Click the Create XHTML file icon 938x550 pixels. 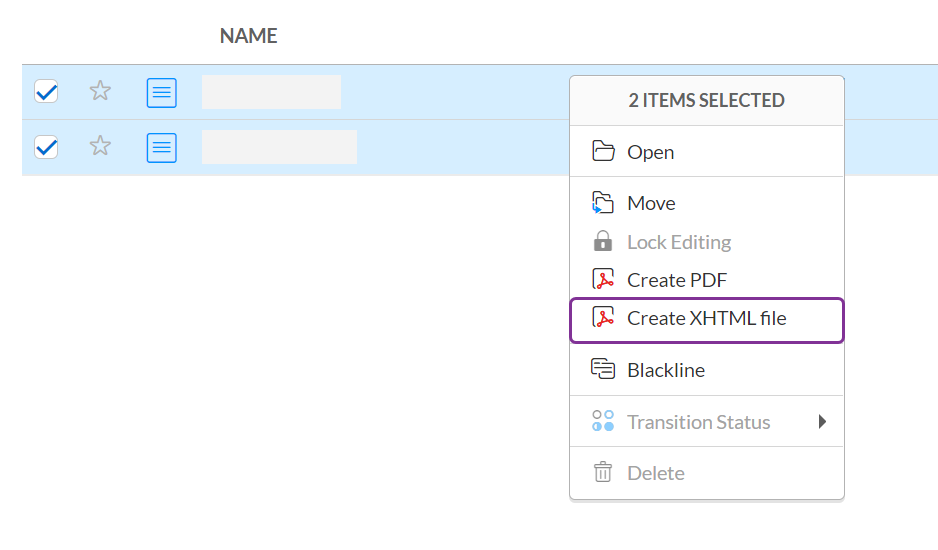[x=603, y=317]
